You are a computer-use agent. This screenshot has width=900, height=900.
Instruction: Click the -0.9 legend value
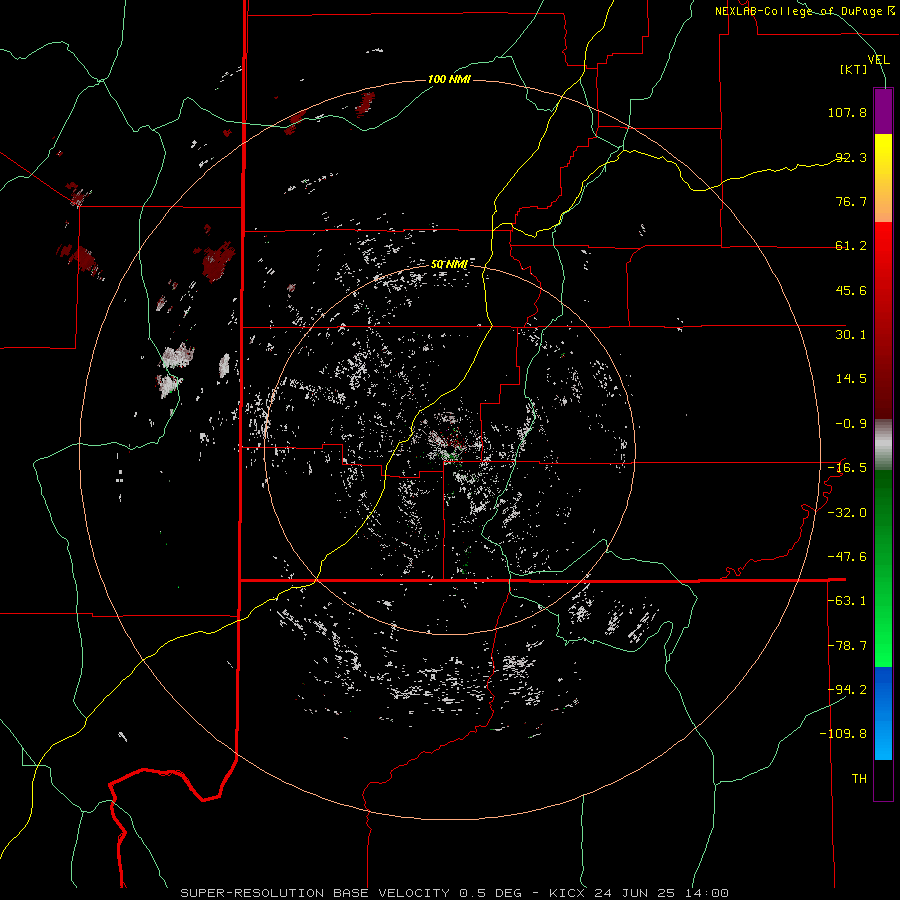pos(851,424)
